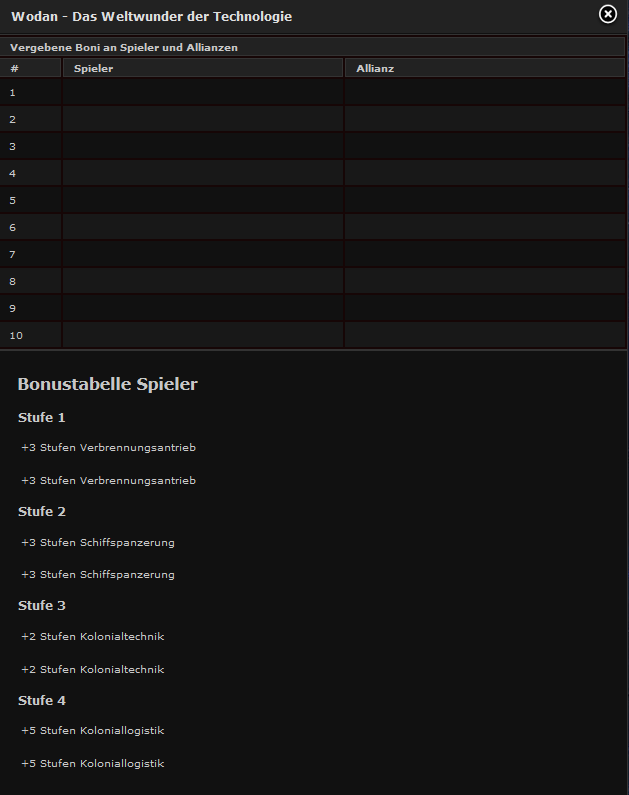This screenshot has height=795, width=629.
Task: Close the Wodan dialog window
Action: [x=608, y=14]
